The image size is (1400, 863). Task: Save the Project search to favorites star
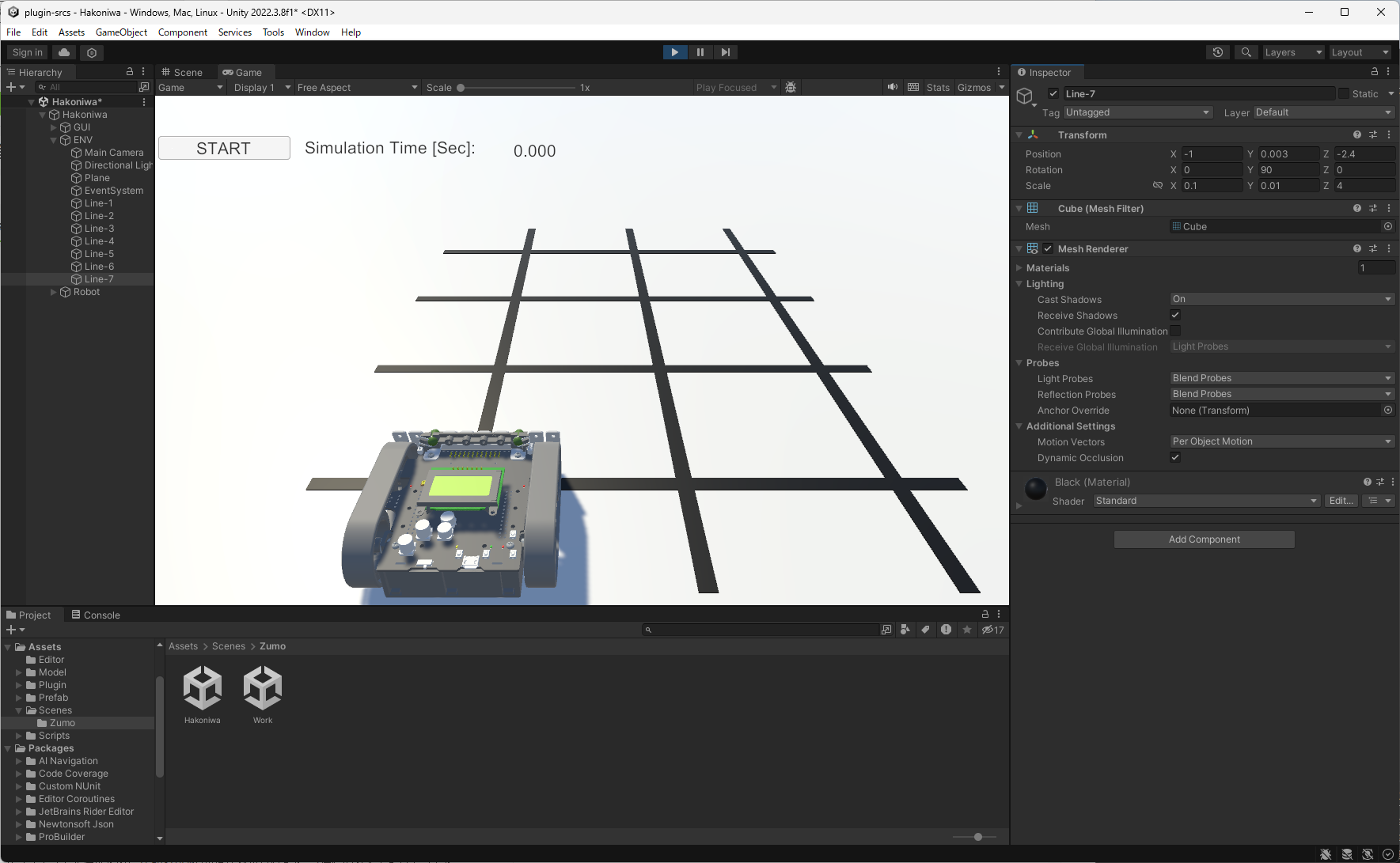point(967,630)
